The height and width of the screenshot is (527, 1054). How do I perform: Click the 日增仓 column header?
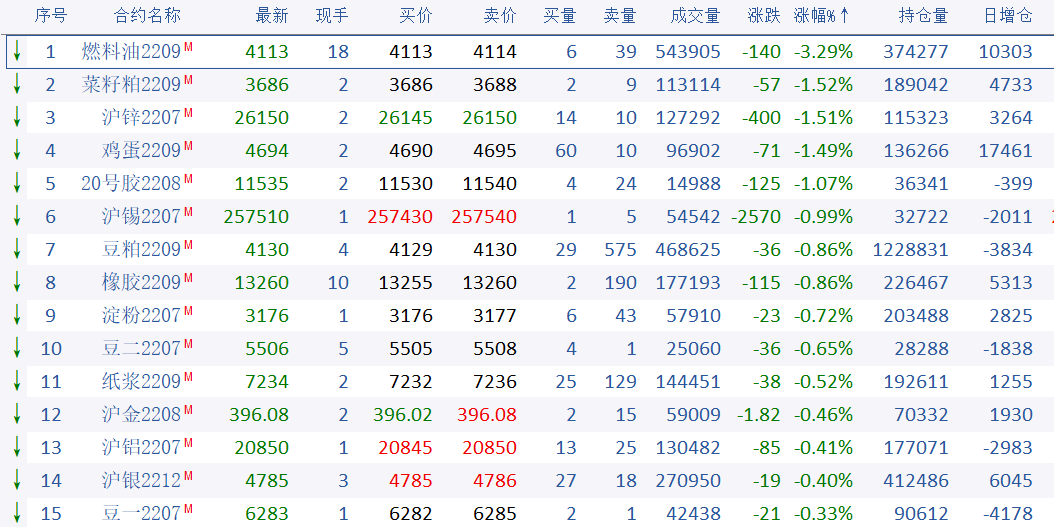pos(1008,15)
